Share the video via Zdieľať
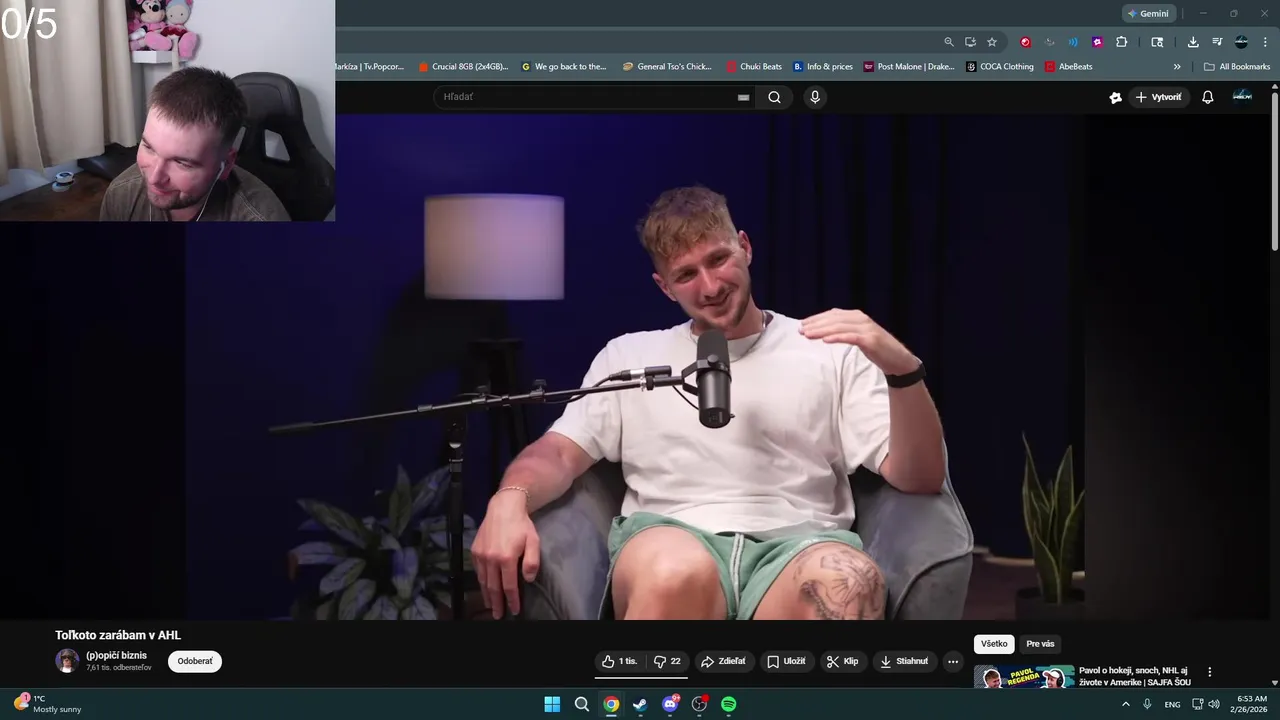Screen dimensions: 1280x720 723,661
